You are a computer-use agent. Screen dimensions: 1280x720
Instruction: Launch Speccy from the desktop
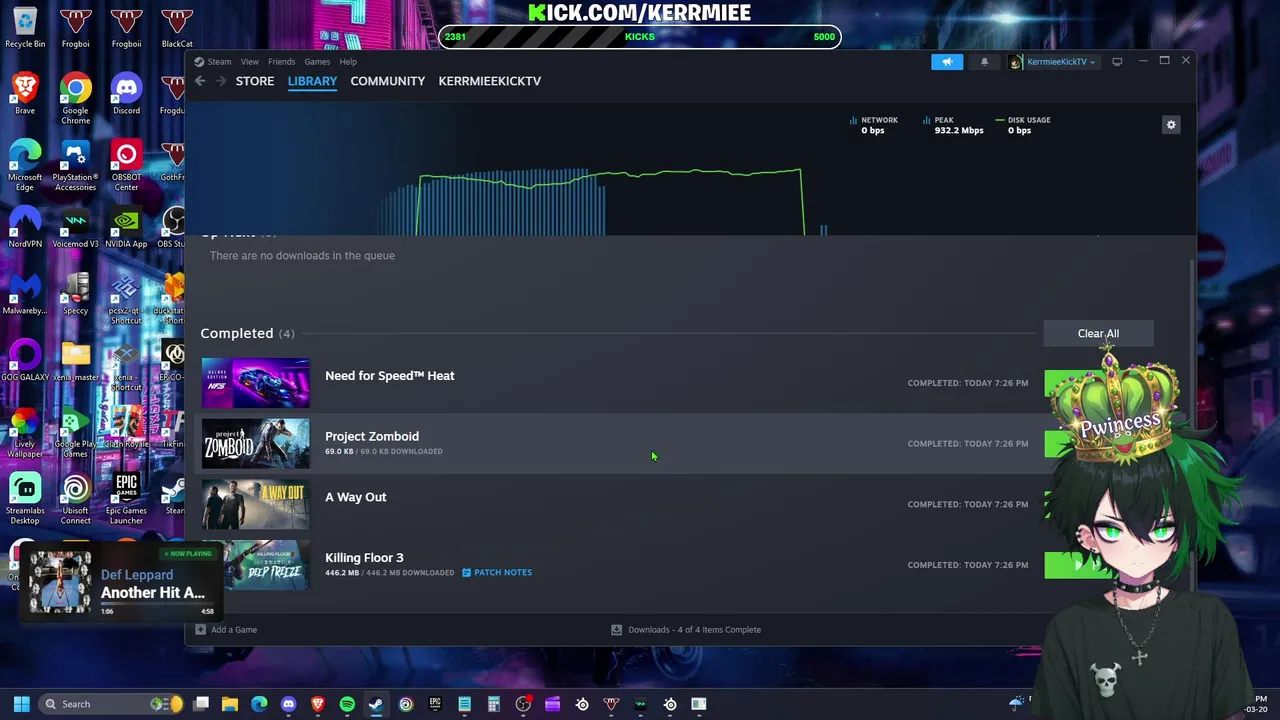(75, 294)
